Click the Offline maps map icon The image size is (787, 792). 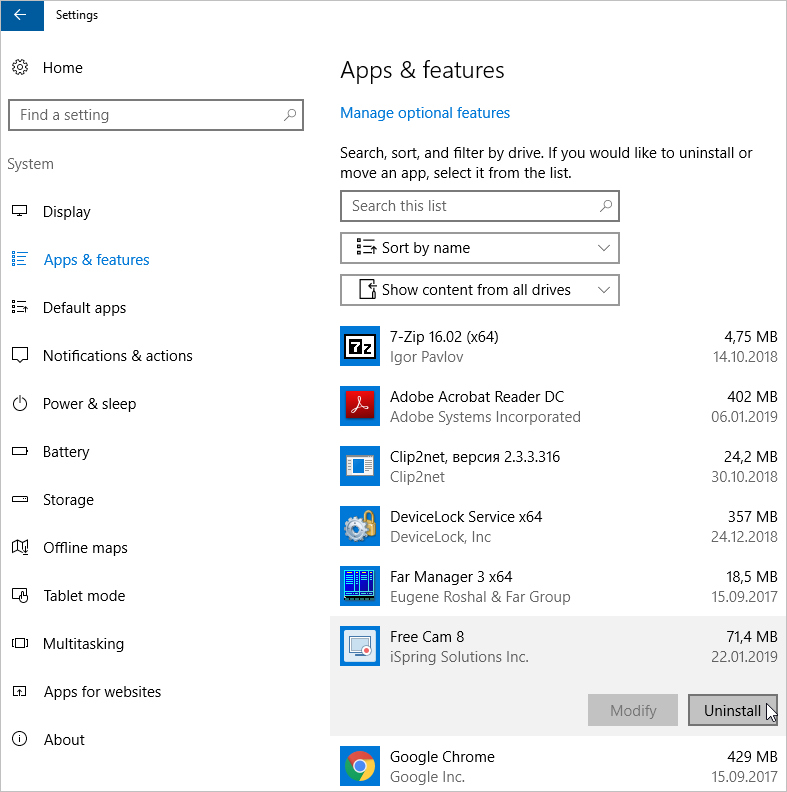click(x=20, y=547)
